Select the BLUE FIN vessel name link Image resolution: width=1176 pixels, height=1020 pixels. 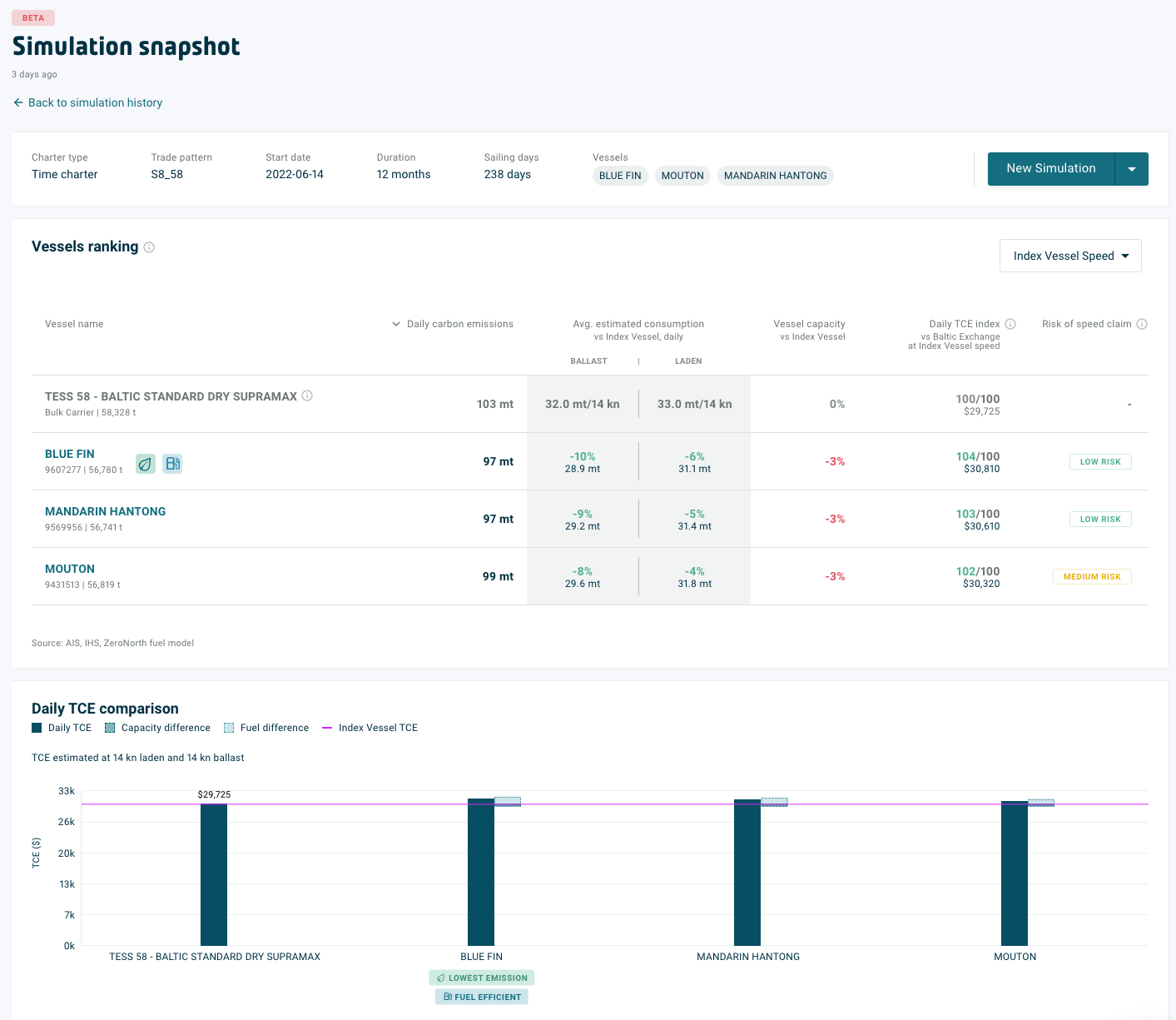point(69,454)
